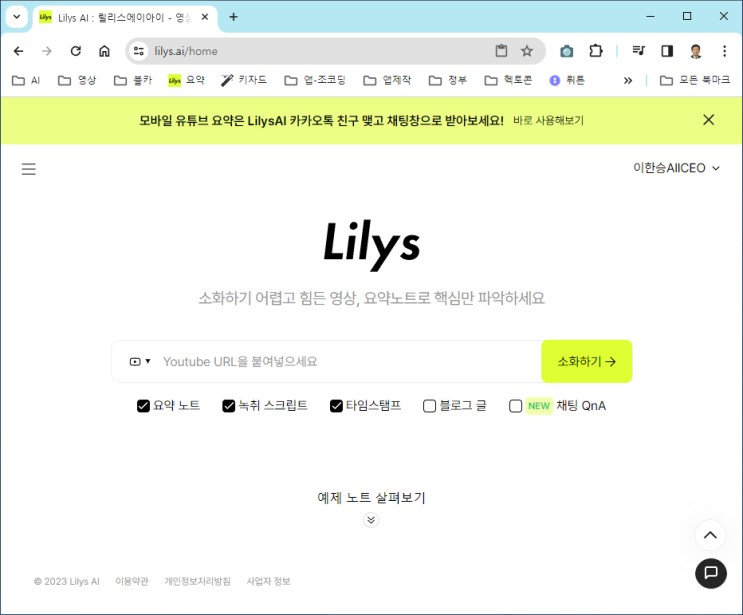Open the 앱-조코딩 bookmark folder
The height and width of the screenshot is (615, 743).
tap(315, 80)
